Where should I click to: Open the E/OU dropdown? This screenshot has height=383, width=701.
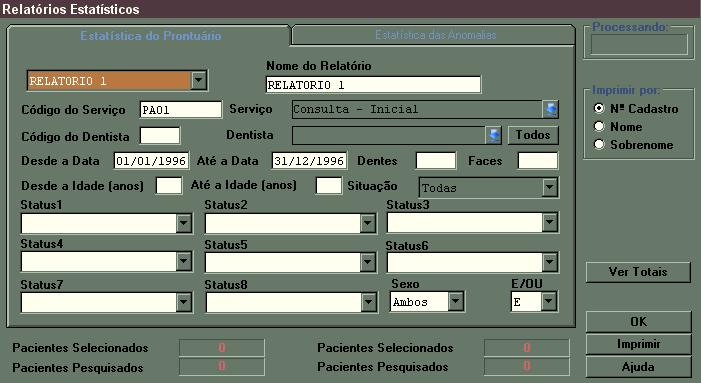pyautogui.click(x=549, y=301)
